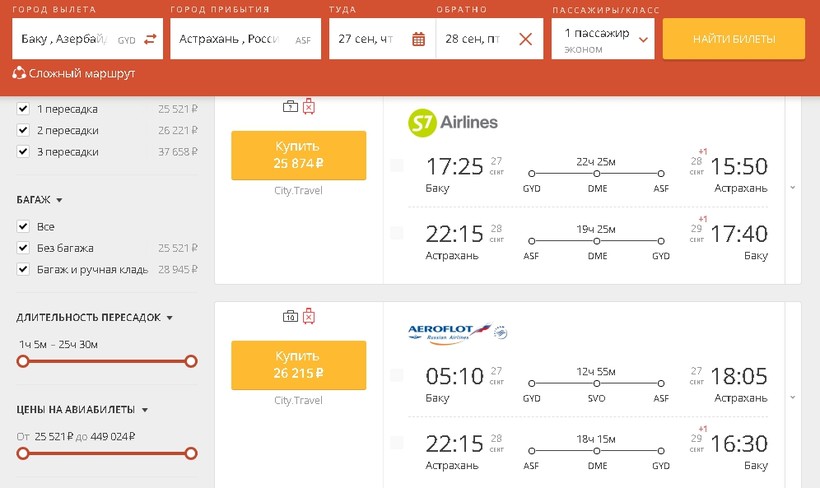Image resolution: width=820 pixels, height=488 pixels.
Task: Buy the S7 ticket for 25 874 ₽
Action: [298, 155]
